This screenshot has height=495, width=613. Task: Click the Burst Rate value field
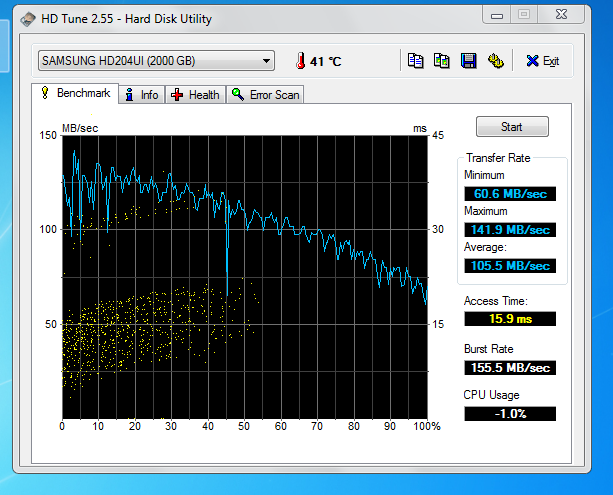tap(509, 367)
